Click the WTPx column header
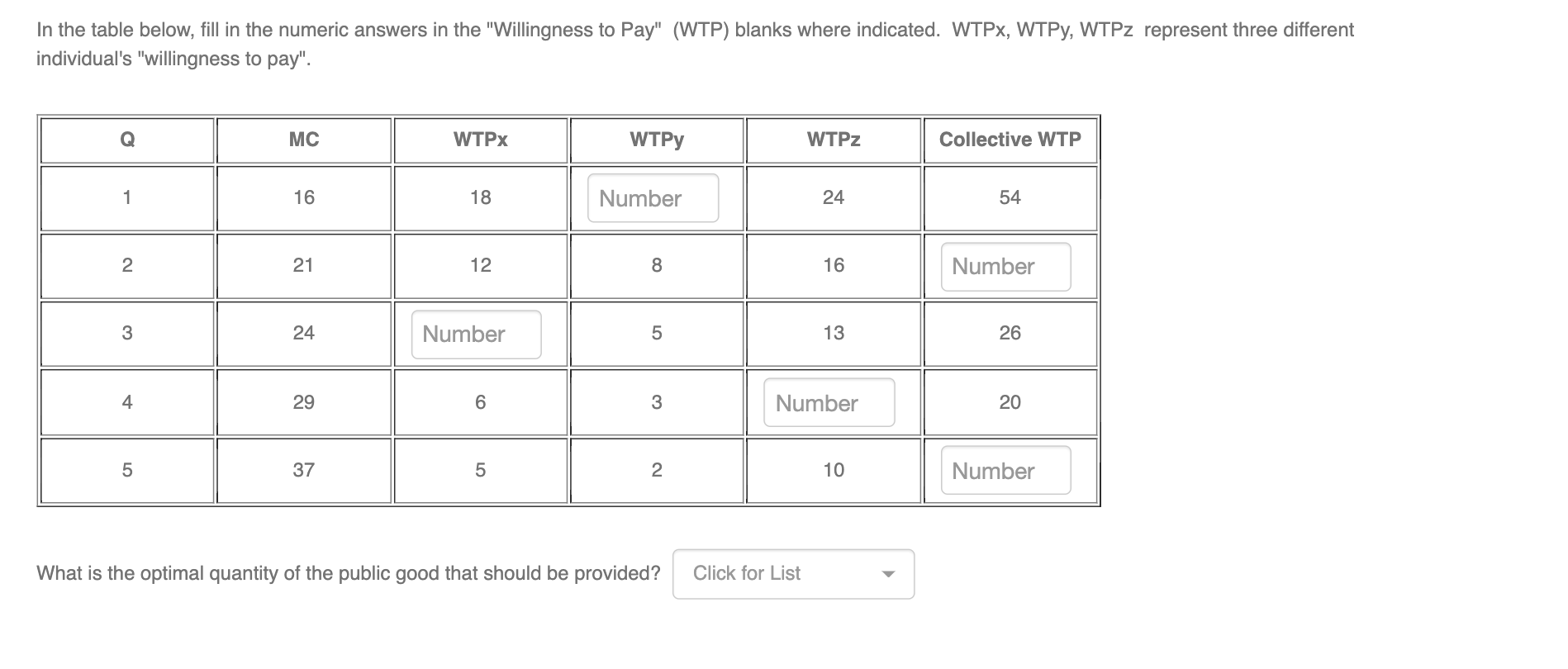The height and width of the screenshot is (669, 1568). 480,139
